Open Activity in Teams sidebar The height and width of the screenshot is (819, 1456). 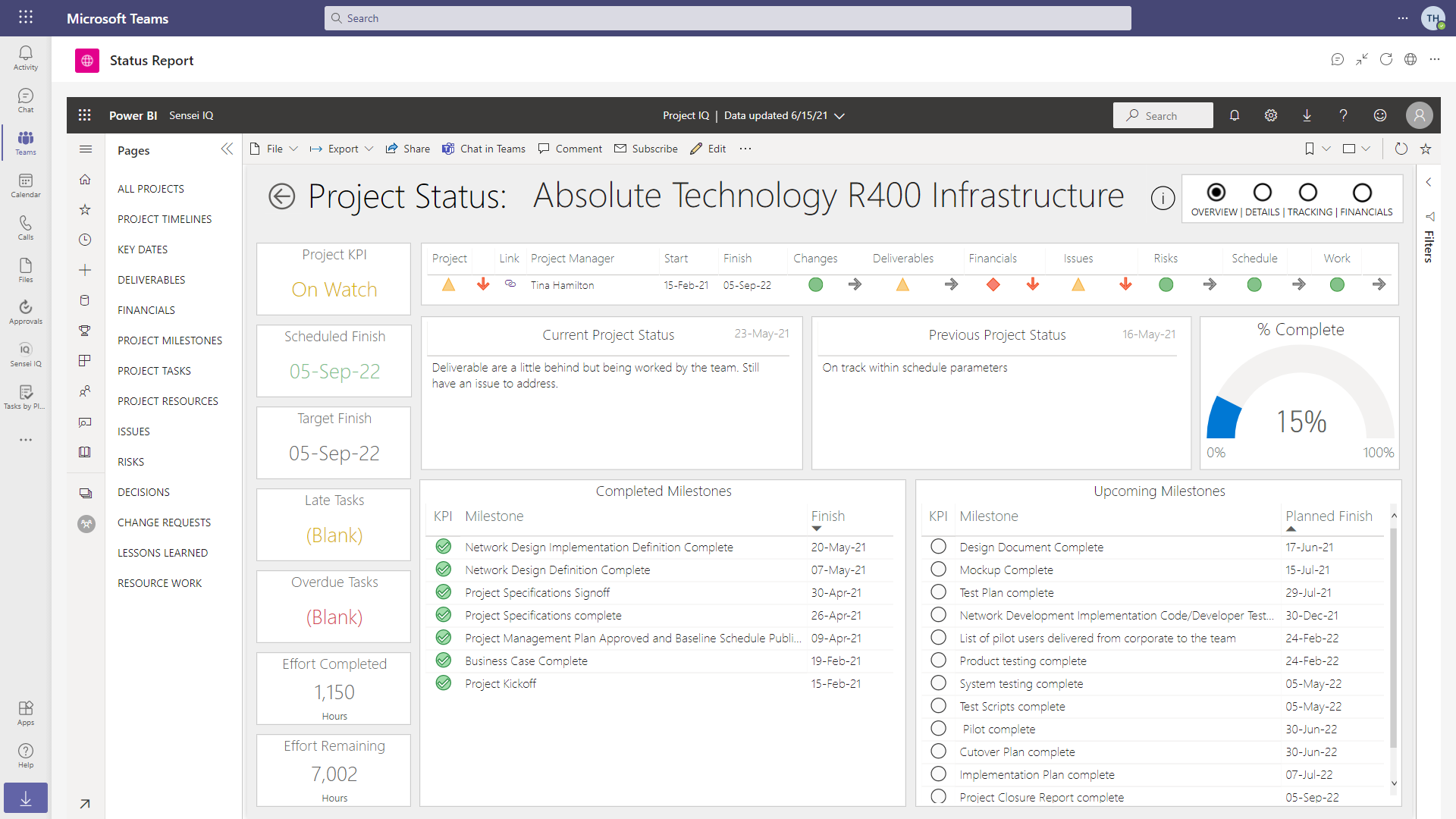pyautogui.click(x=26, y=58)
